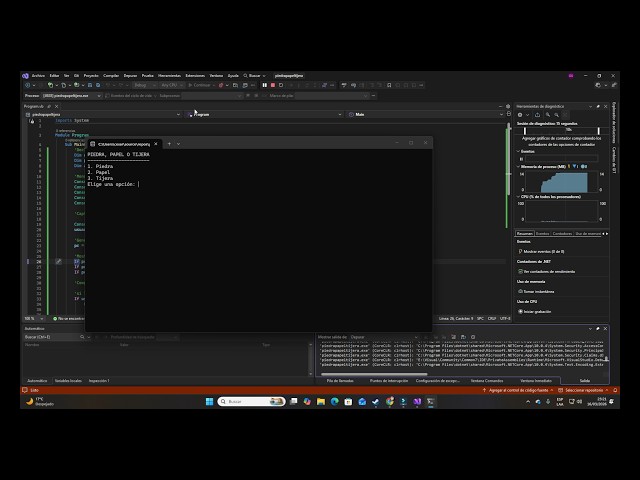Click the Continuar debug button
640x480 pixels.
(x=200, y=85)
